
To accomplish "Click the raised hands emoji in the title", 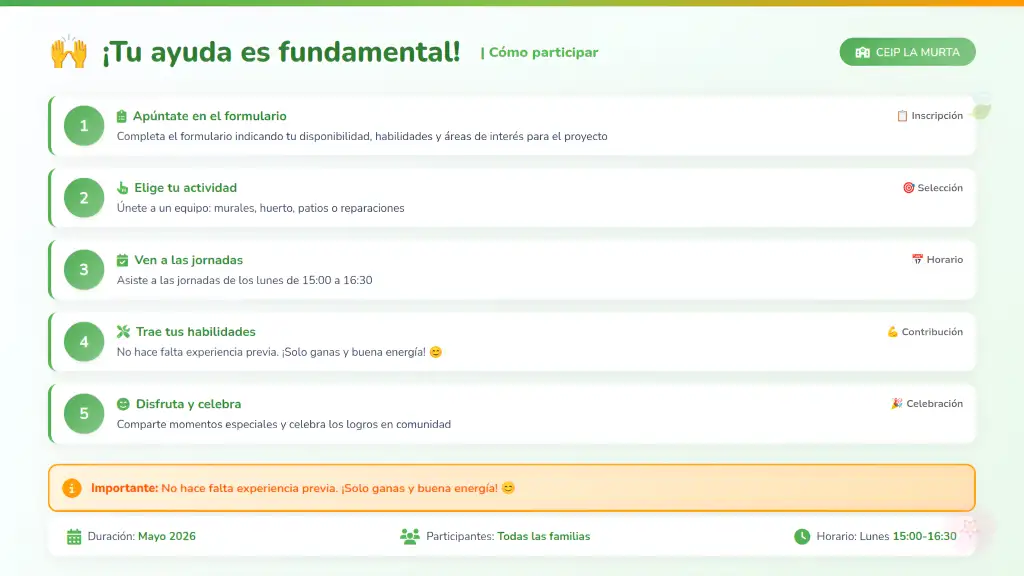I will (x=69, y=52).
